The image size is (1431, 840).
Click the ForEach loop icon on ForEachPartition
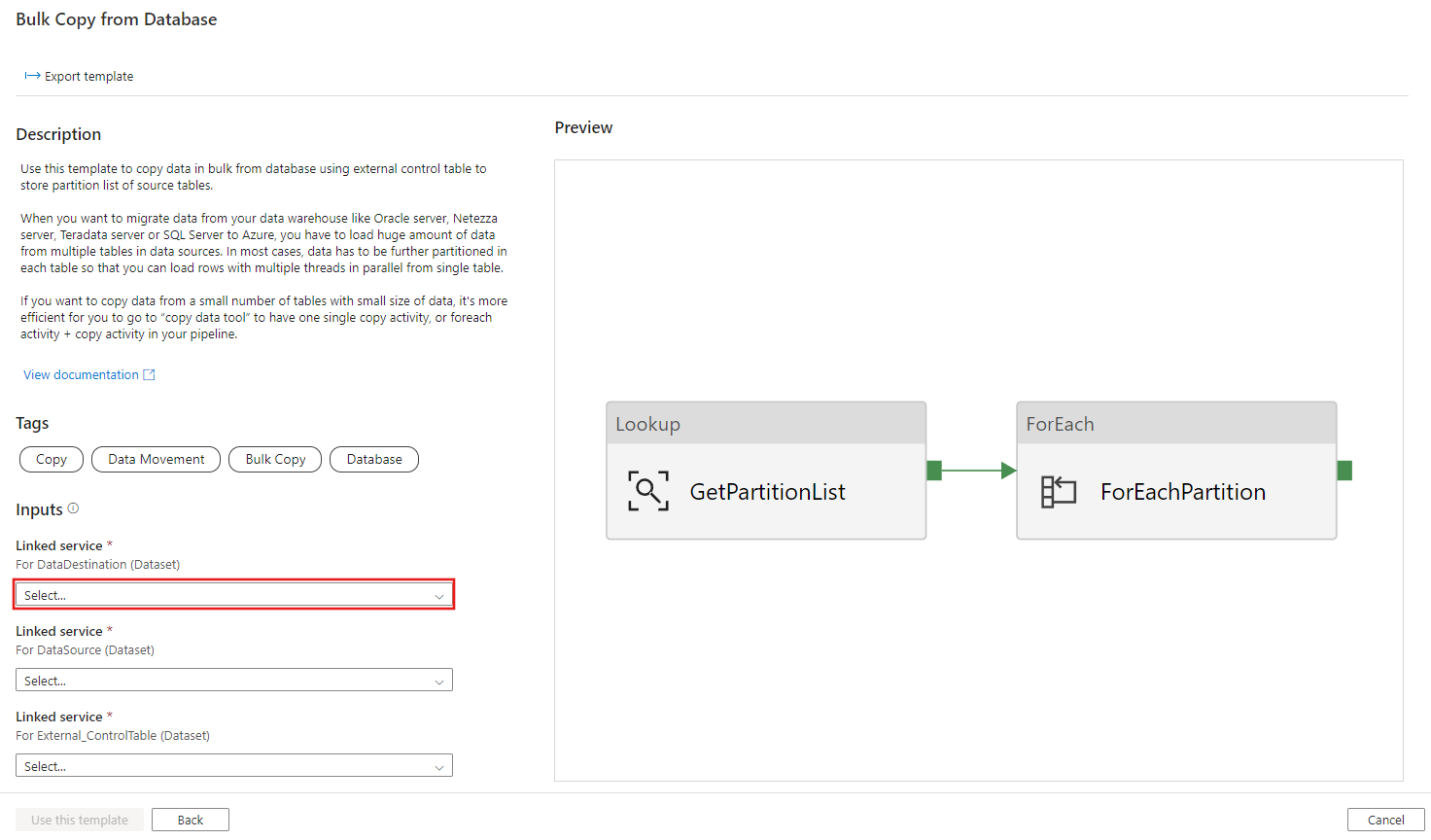click(1058, 491)
